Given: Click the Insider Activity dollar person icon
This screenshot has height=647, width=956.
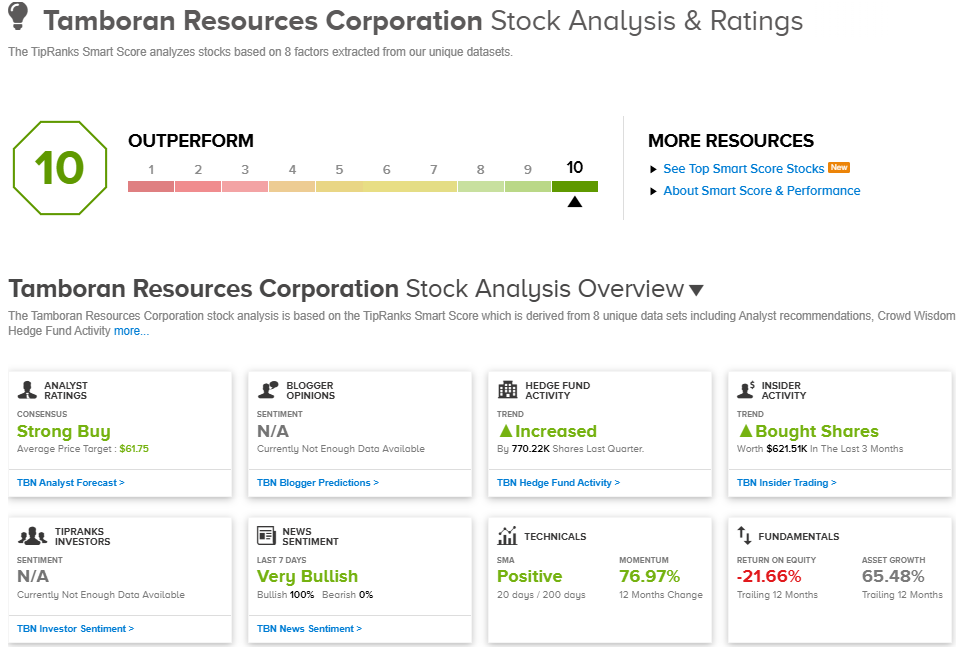Looking at the screenshot, I should point(746,390).
